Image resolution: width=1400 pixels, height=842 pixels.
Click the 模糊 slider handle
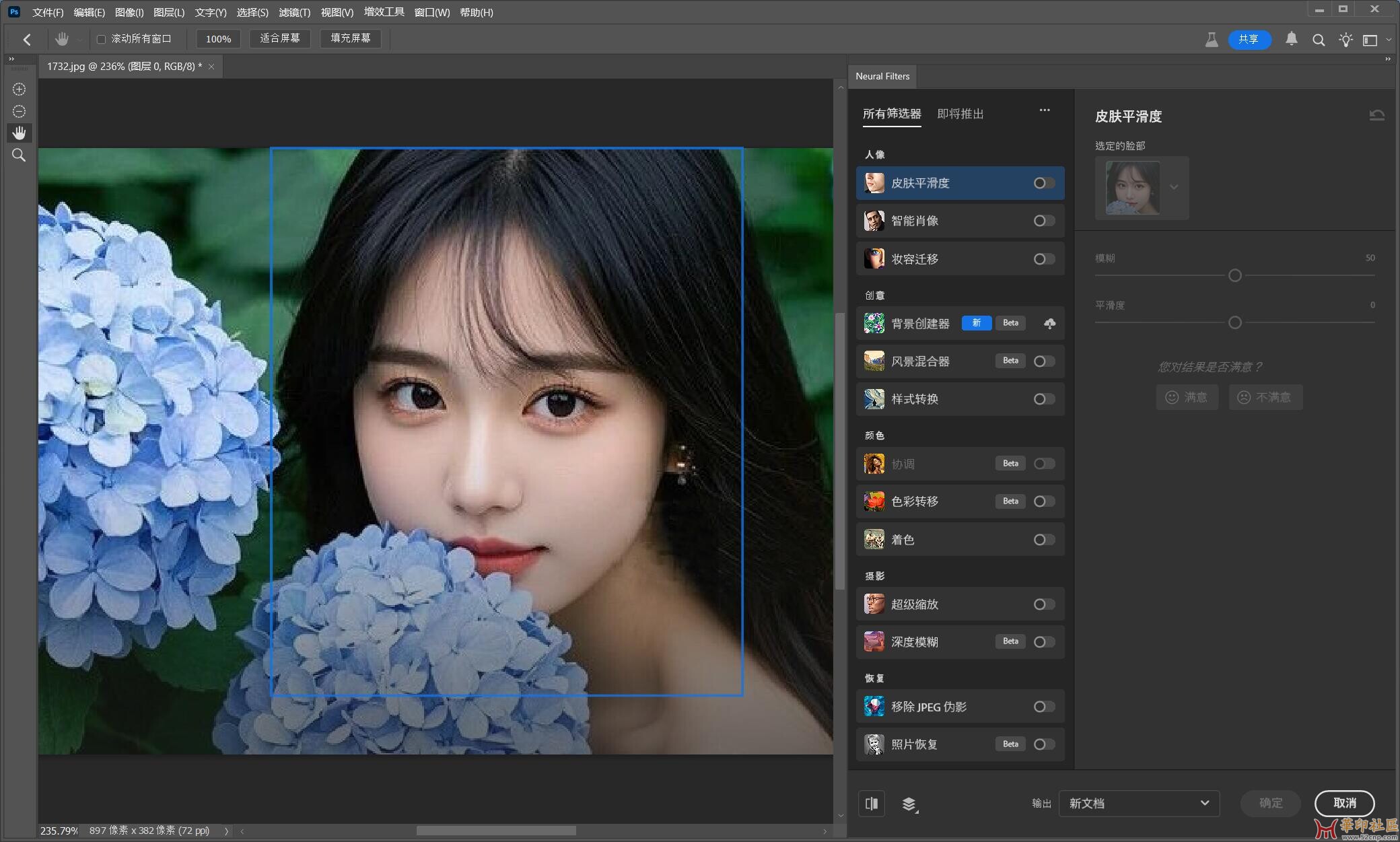[x=1234, y=275]
